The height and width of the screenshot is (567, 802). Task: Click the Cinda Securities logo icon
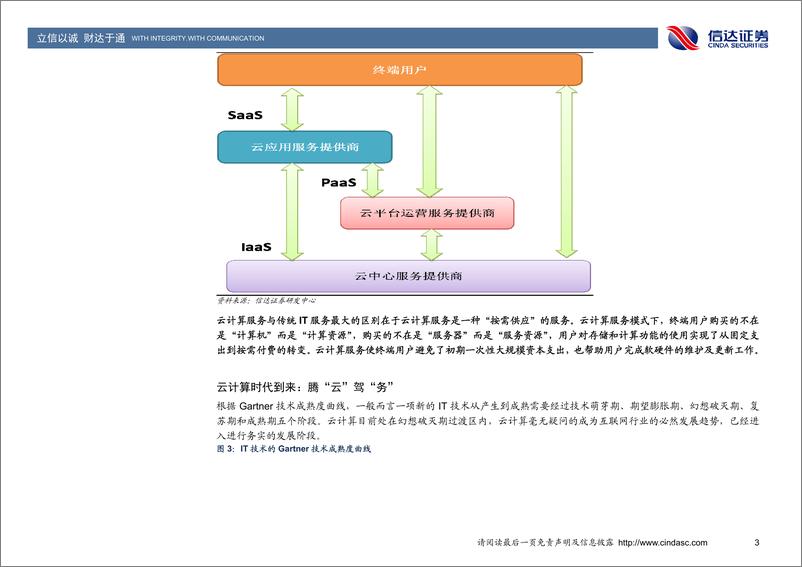(683, 38)
